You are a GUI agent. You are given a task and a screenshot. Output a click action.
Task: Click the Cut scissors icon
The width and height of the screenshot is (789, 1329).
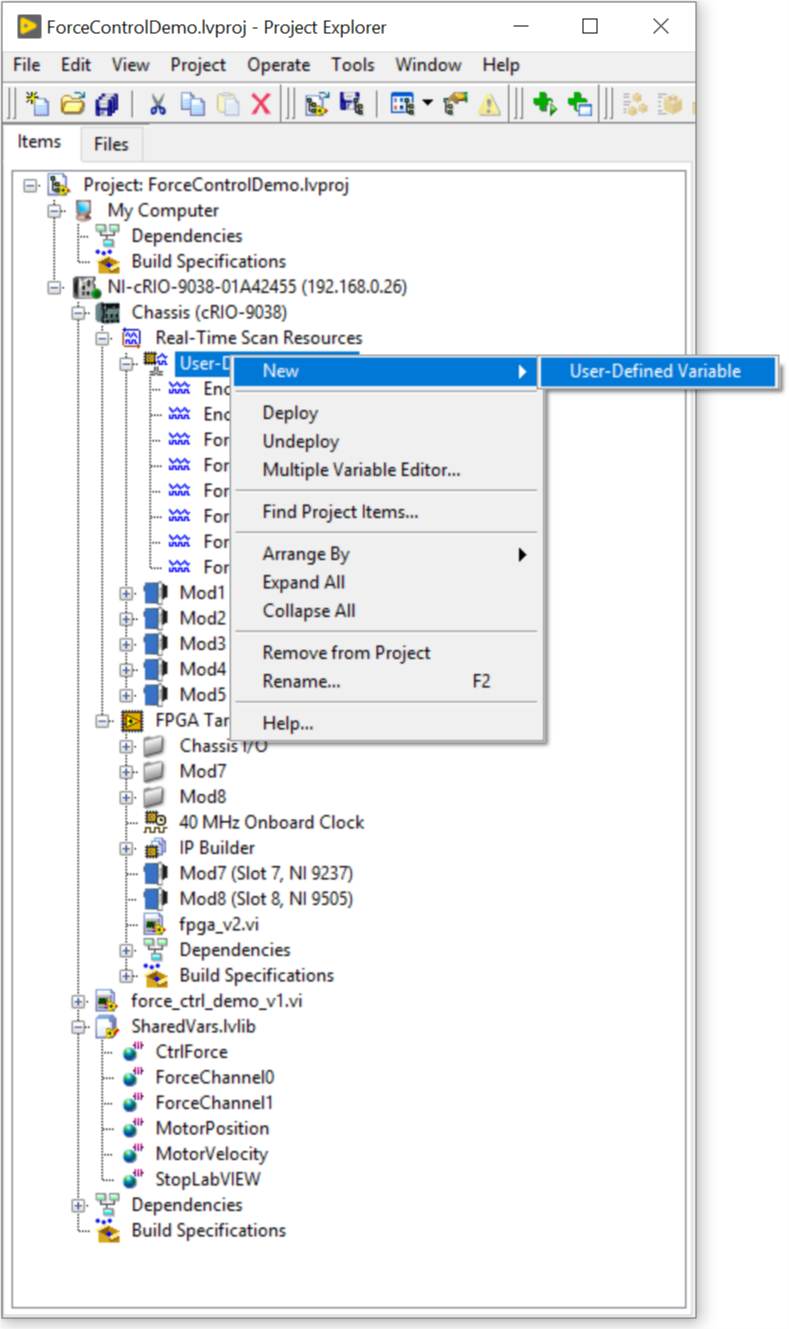158,104
